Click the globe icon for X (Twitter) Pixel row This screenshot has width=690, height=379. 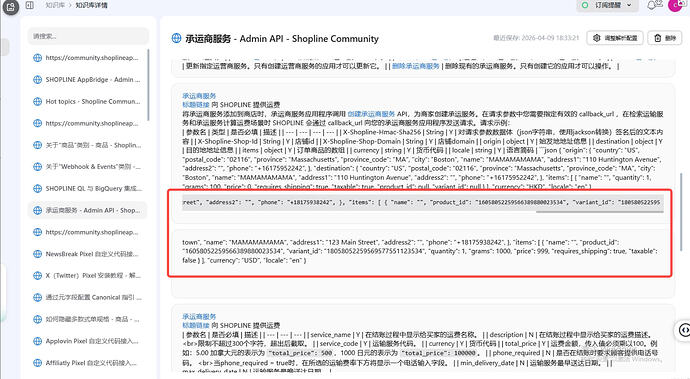pos(37,276)
